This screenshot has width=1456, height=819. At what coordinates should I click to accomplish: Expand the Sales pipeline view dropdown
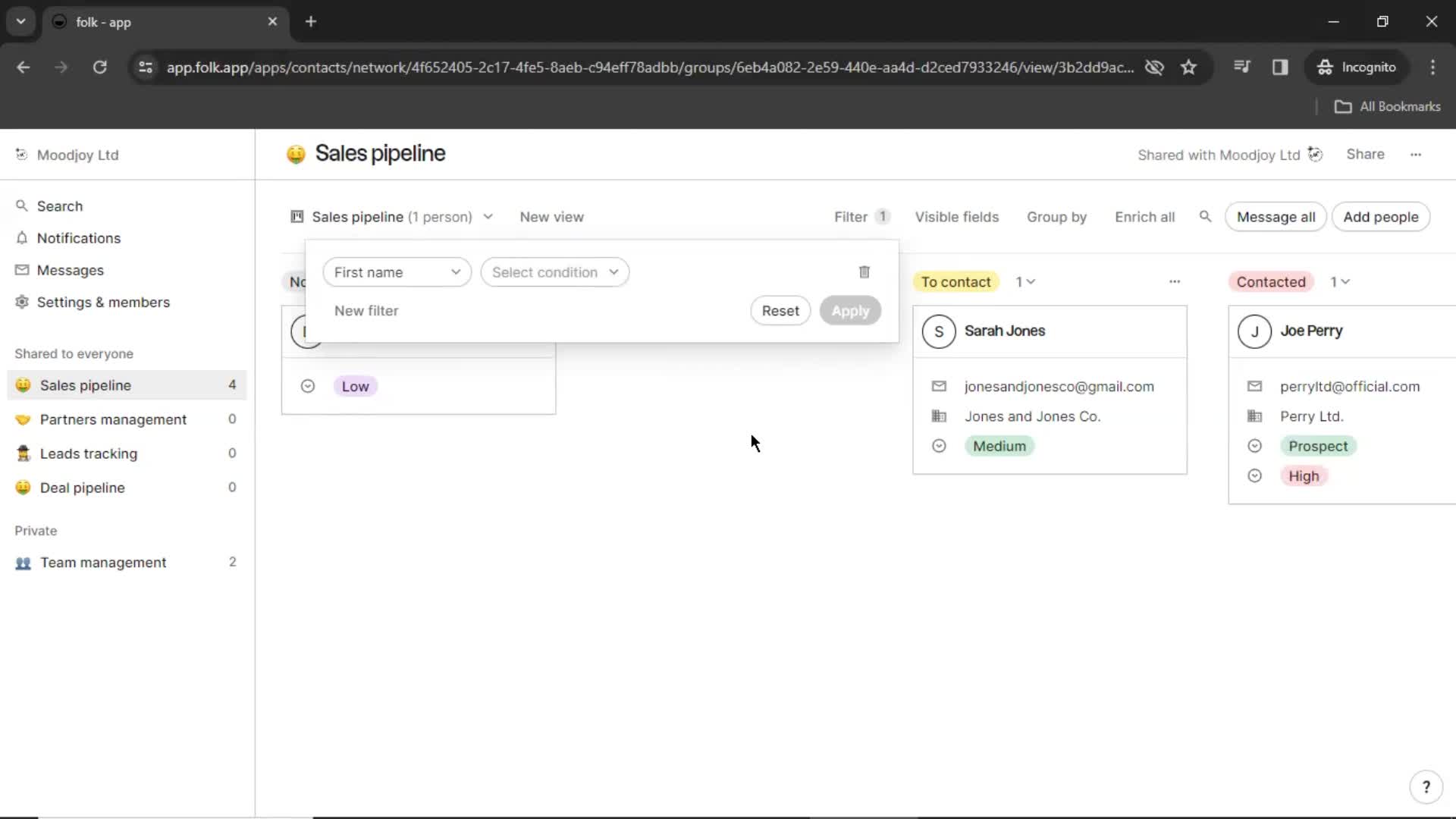tap(488, 217)
